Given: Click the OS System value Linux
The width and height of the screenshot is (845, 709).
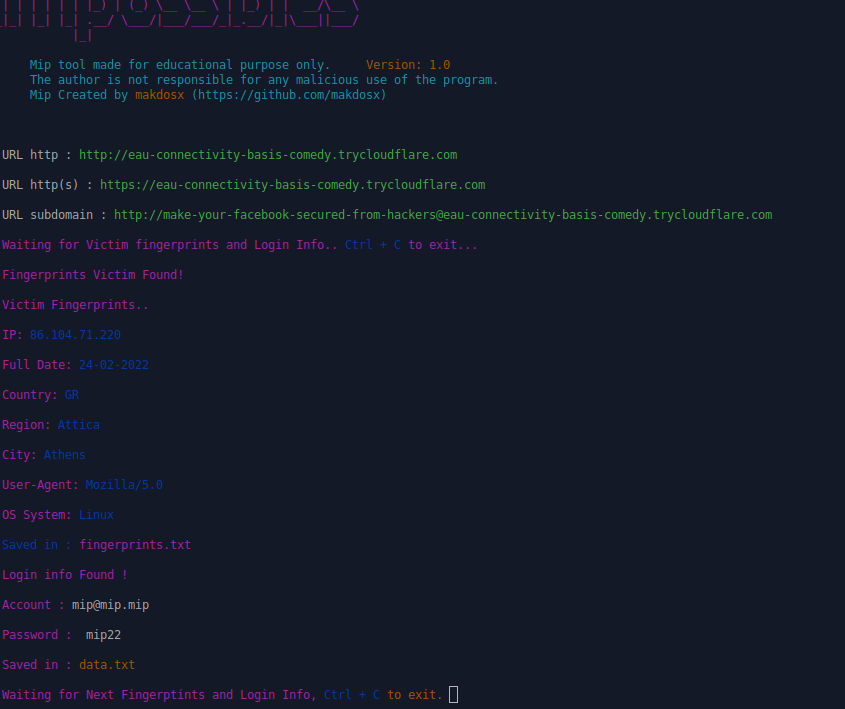Looking at the screenshot, I should (x=96, y=515).
